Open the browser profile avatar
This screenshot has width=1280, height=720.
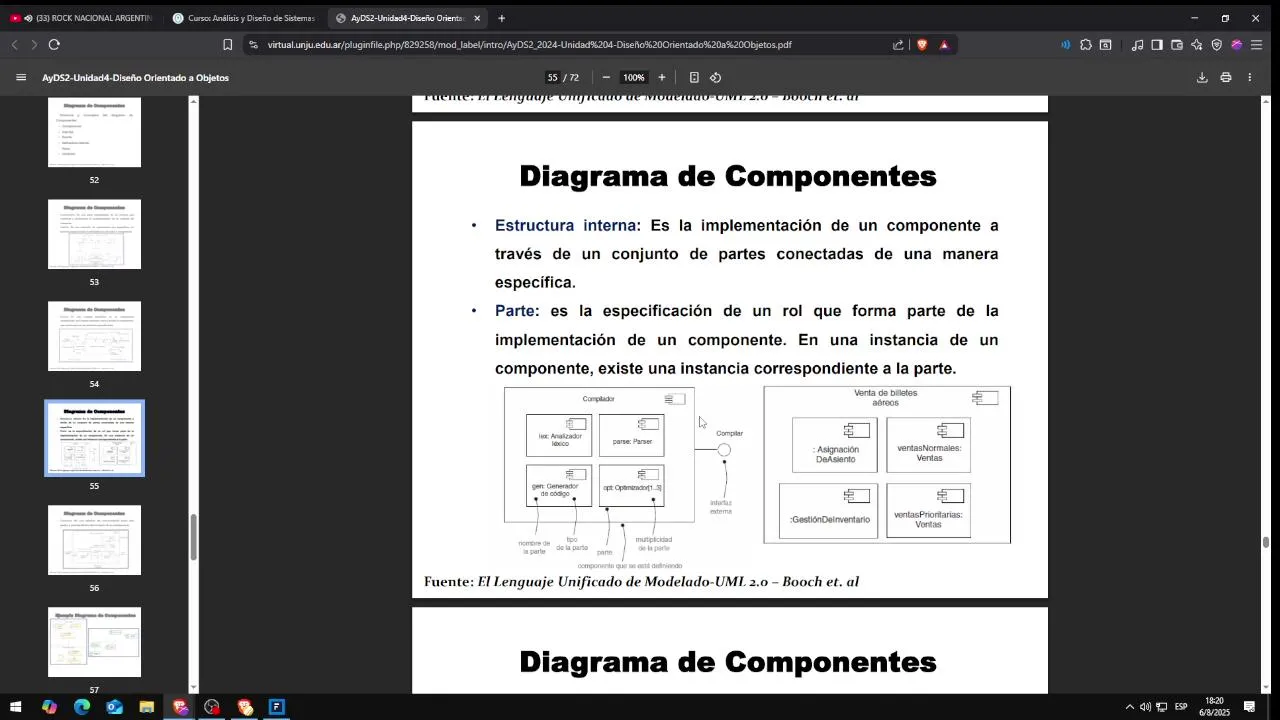[1237, 44]
